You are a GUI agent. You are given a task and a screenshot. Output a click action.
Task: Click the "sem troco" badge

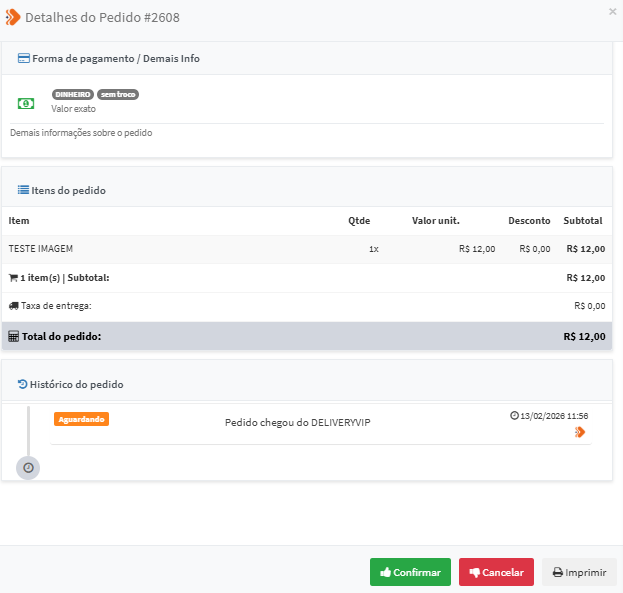coord(118,94)
